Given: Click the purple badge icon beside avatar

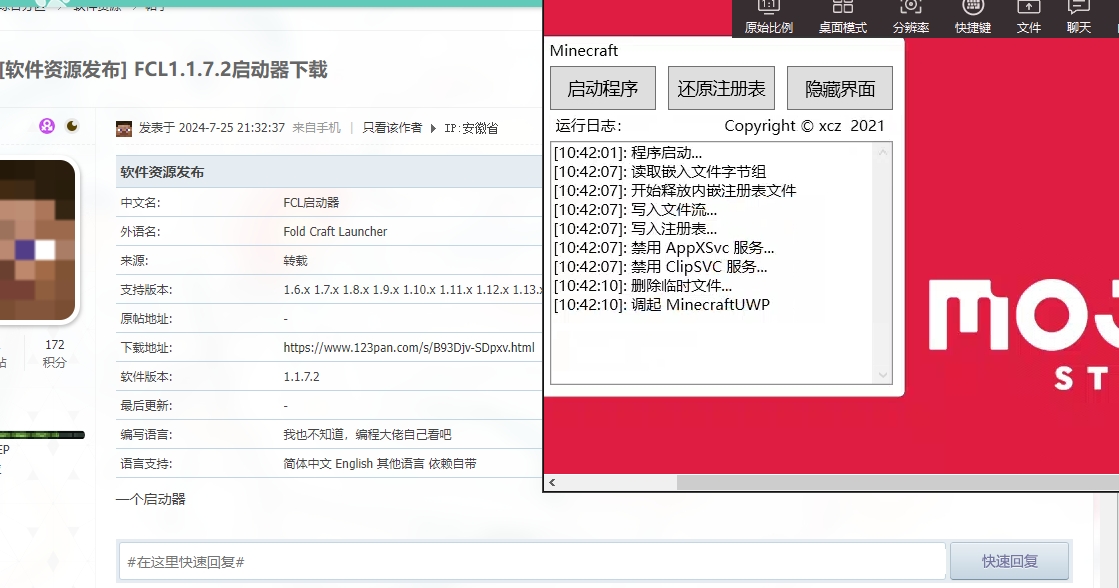Looking at the screenshot, I should pos(46,126).
